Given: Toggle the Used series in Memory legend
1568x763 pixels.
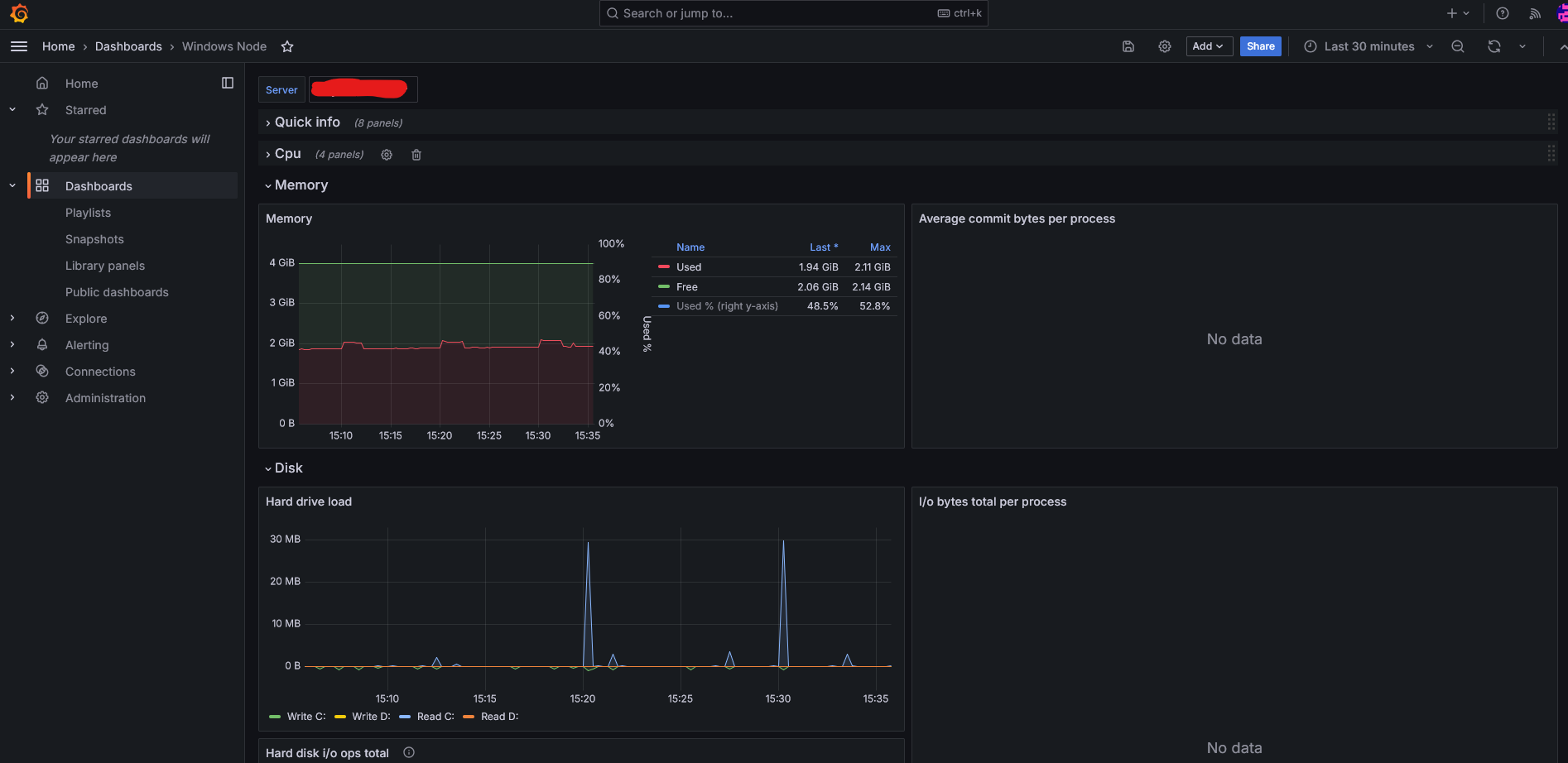Looking at the screenshot, I should 689,267.
